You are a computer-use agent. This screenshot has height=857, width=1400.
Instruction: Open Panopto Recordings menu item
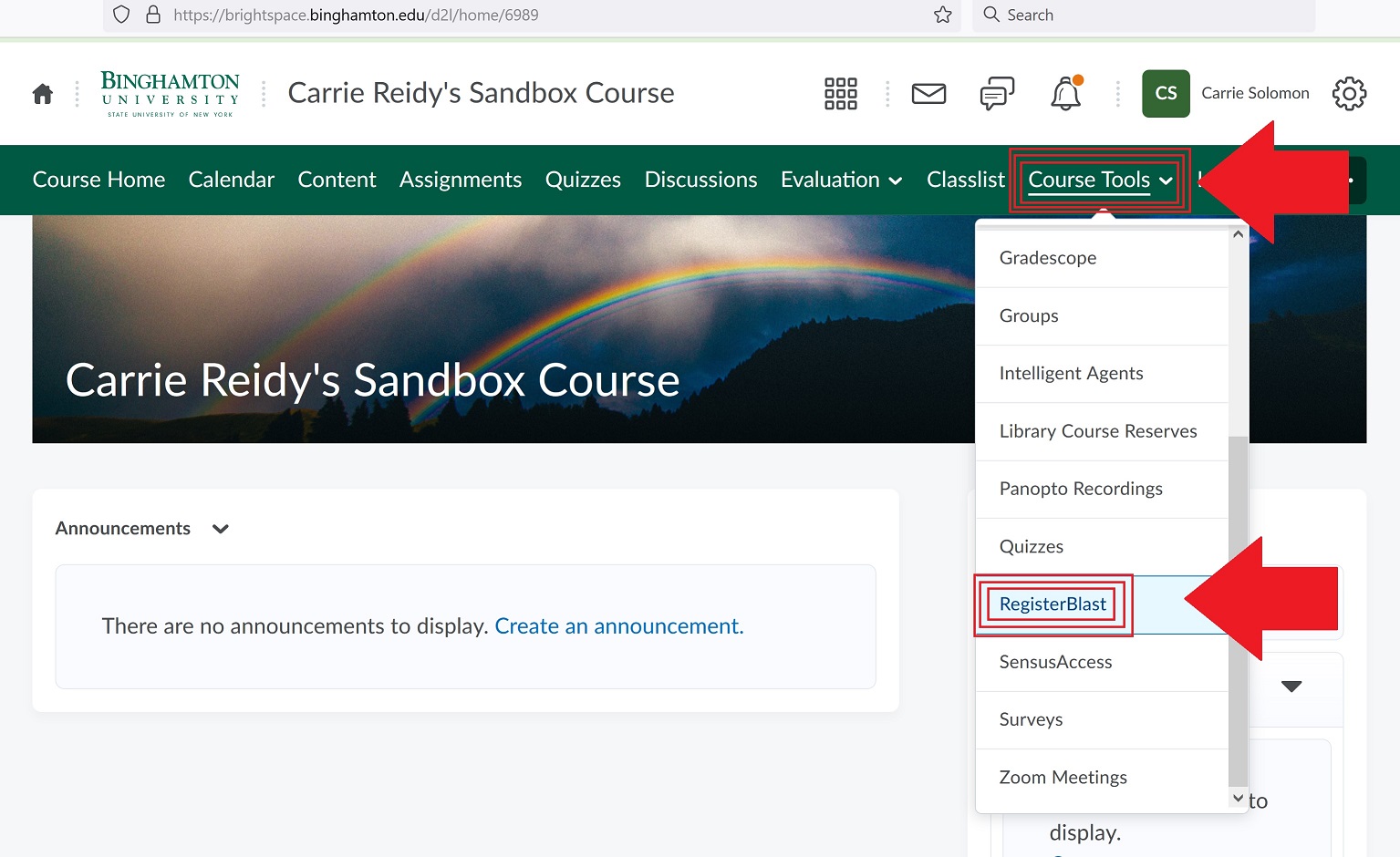(x=1081, y=490)
